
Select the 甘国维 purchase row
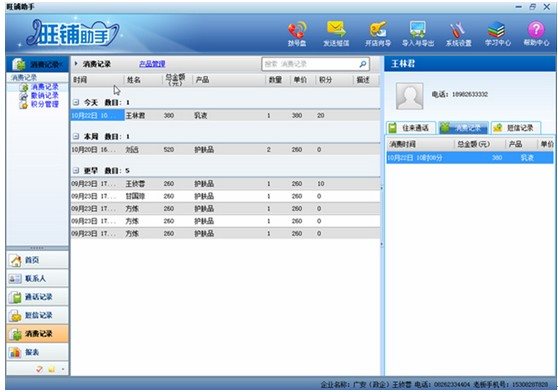click(x=225, y=196)
